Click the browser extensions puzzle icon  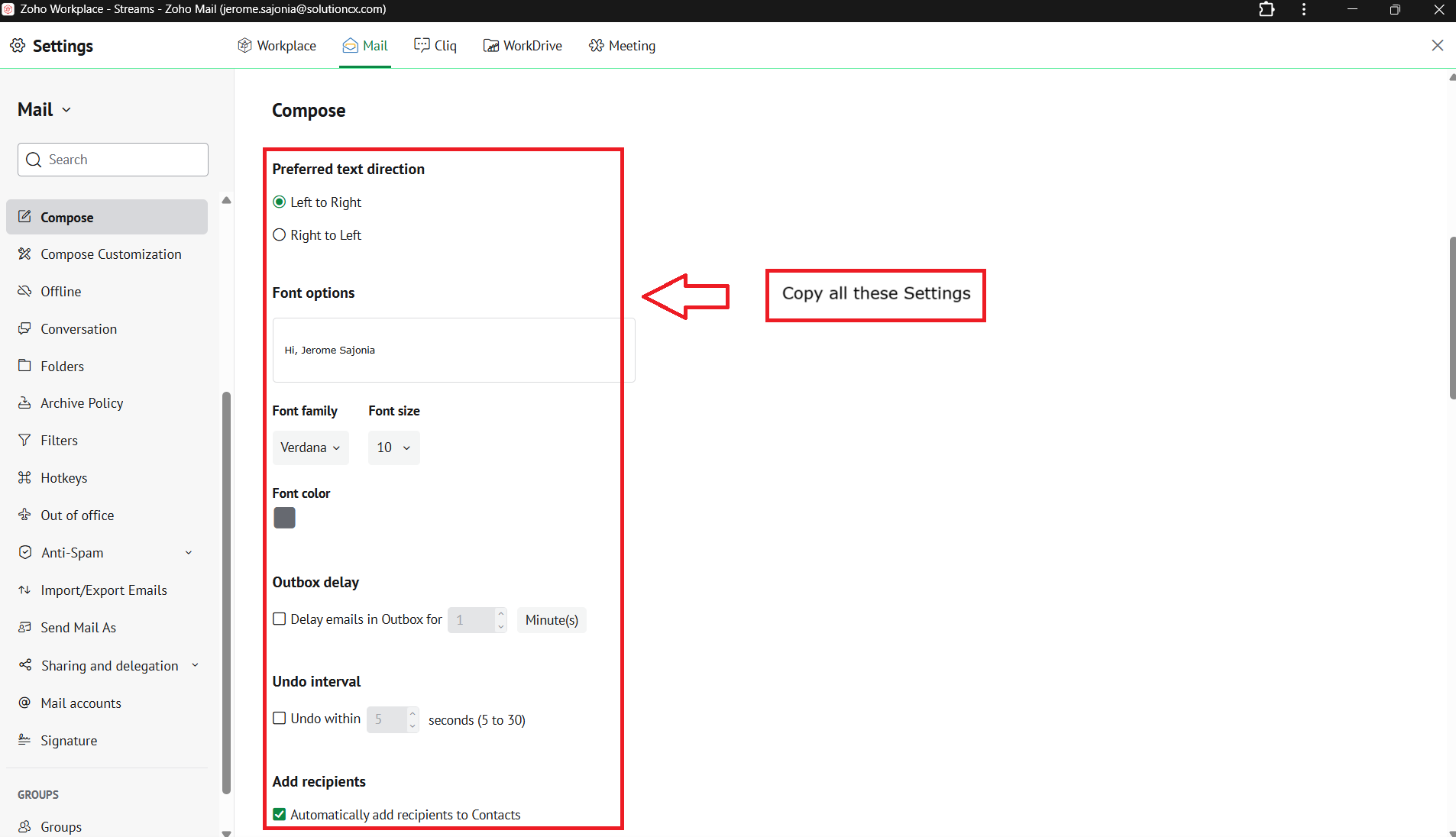tap(1267, 10)
